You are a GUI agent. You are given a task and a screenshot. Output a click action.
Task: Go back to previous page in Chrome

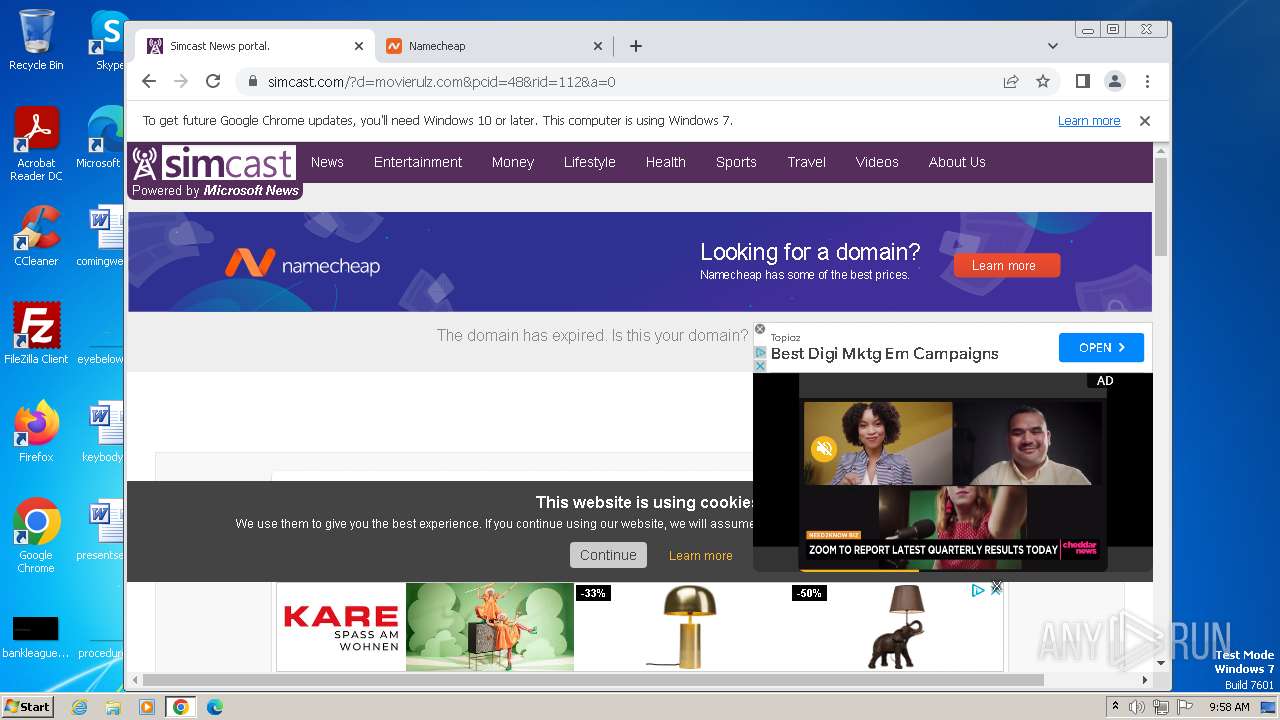tap(149, 81)
